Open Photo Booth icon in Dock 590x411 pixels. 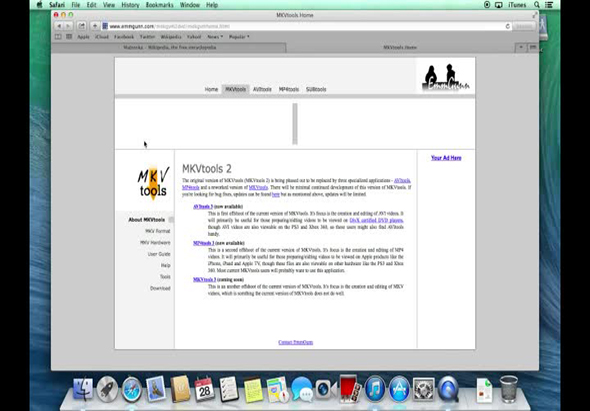(350, 388)
